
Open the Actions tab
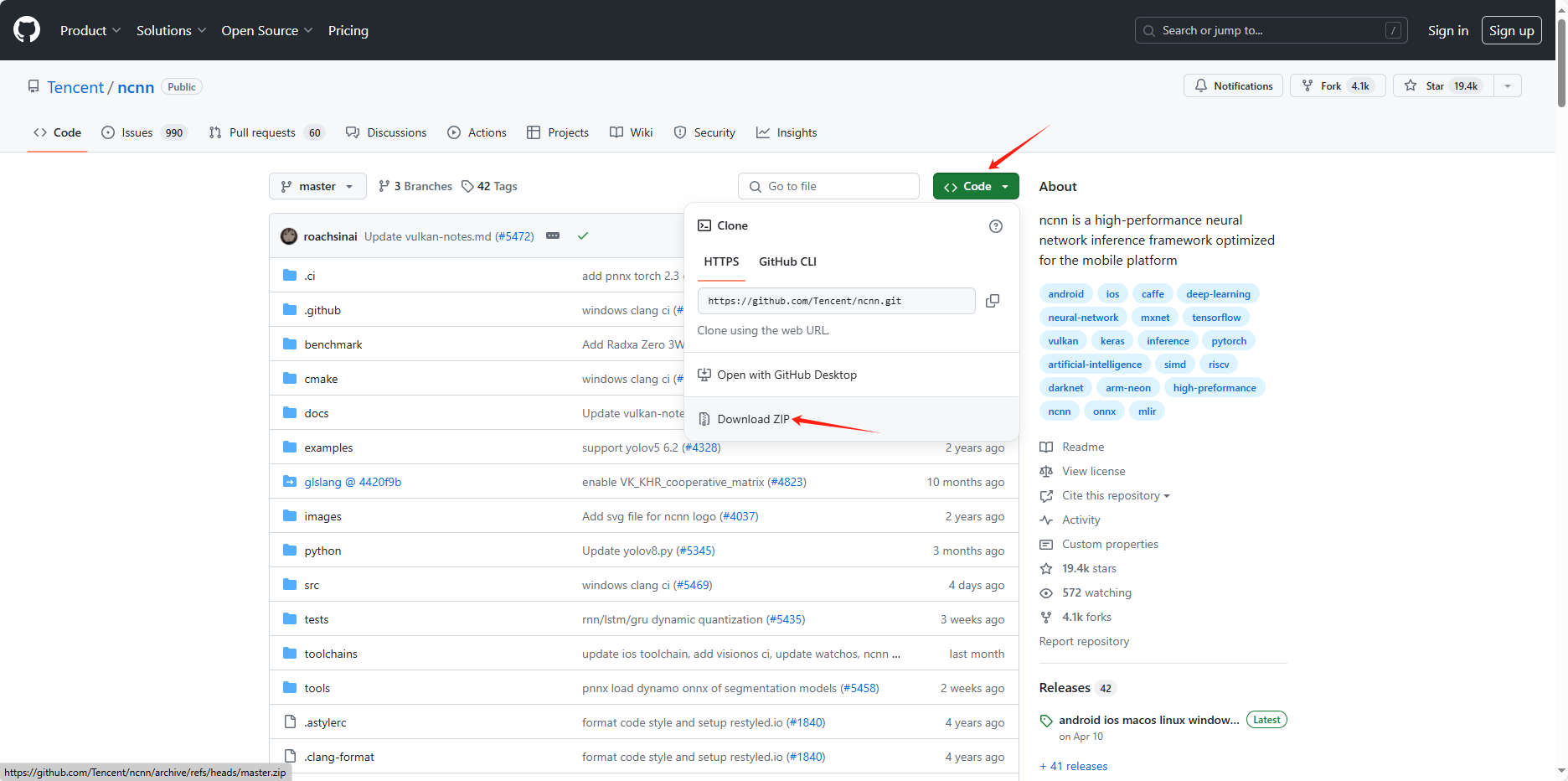pos(477,132)
